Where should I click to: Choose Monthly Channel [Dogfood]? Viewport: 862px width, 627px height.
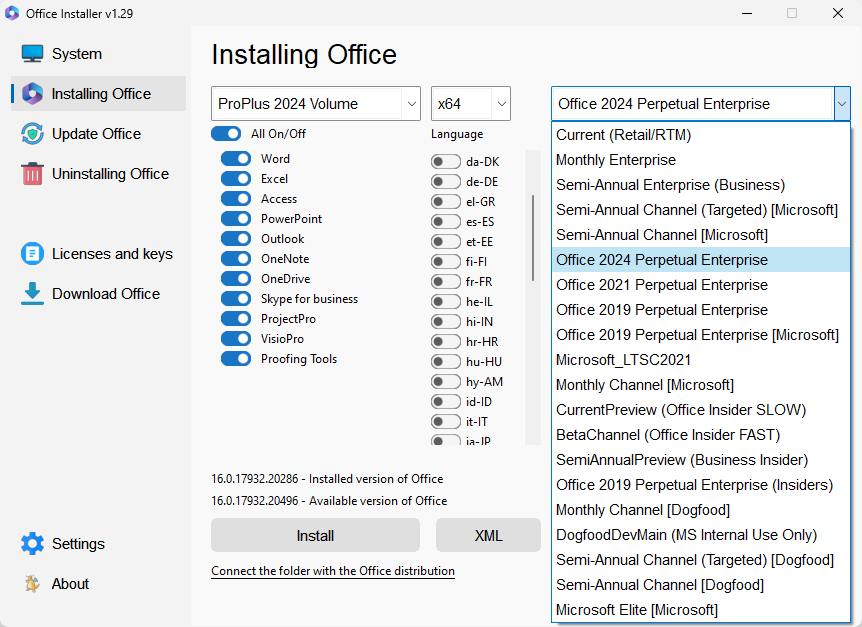click(700, 510)
